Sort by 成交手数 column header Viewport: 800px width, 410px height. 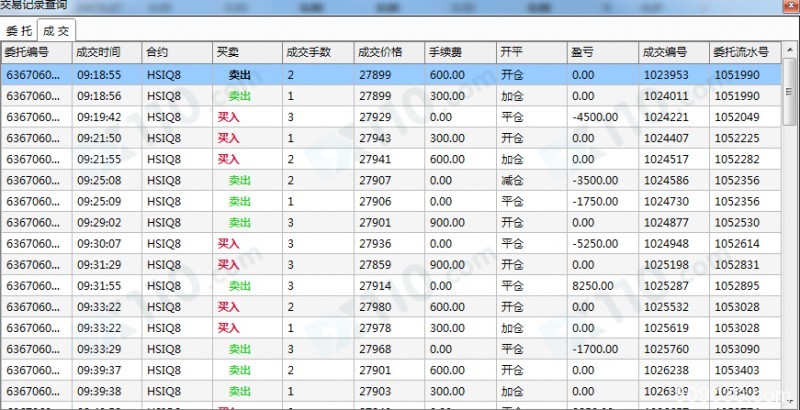tap(318, 52)
